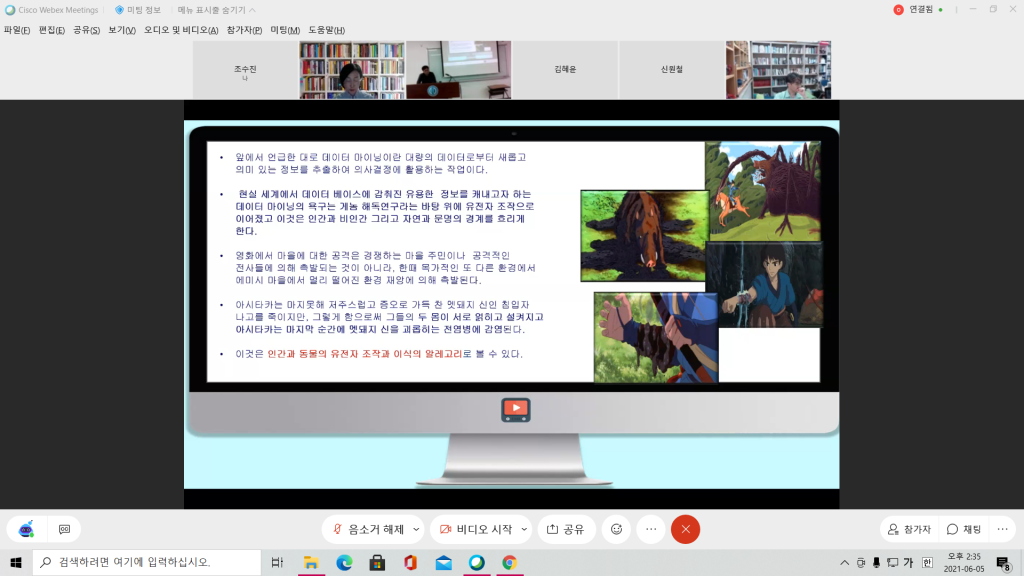
Task: Open the reactions smiley icon
Action: click(616, 529)
